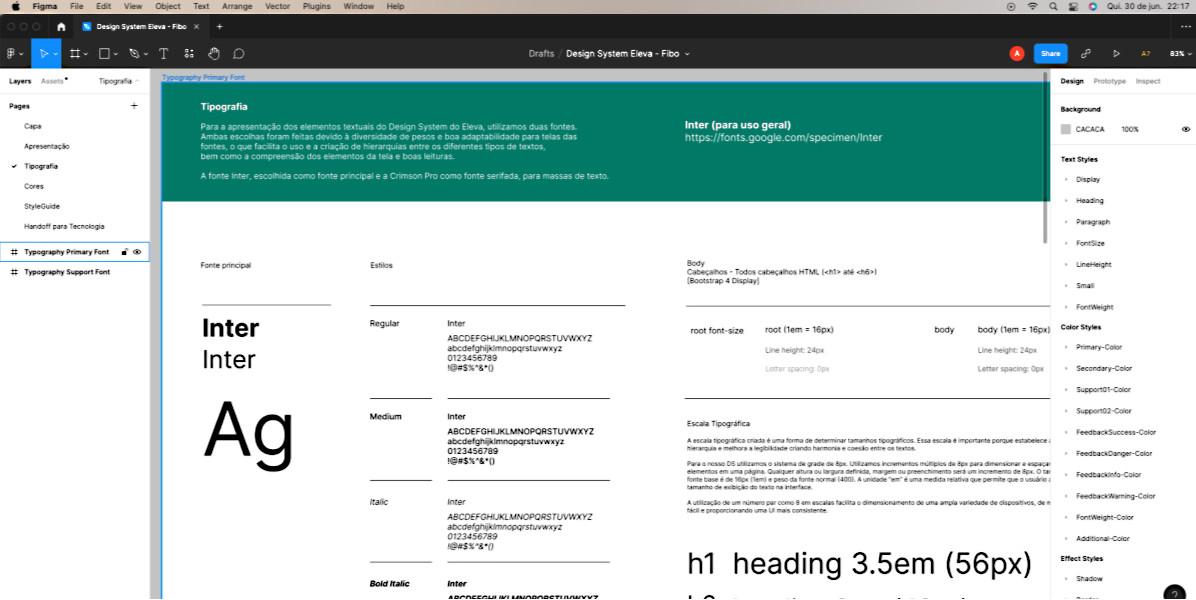Open the Drafts breadcrumb link

pos(541,53)
